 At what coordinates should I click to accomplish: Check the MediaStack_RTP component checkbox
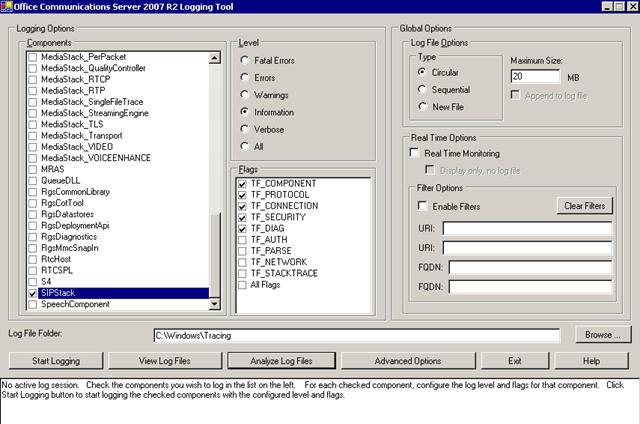point(33,91)
